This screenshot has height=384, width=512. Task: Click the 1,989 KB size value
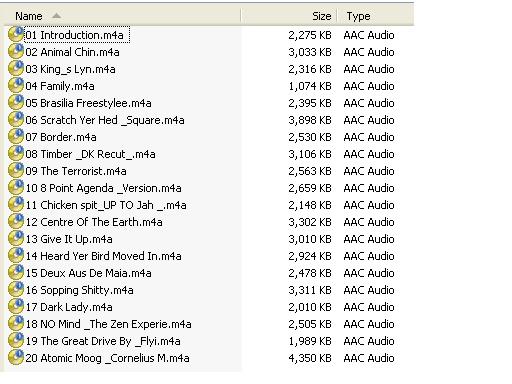tap(310, 341)
